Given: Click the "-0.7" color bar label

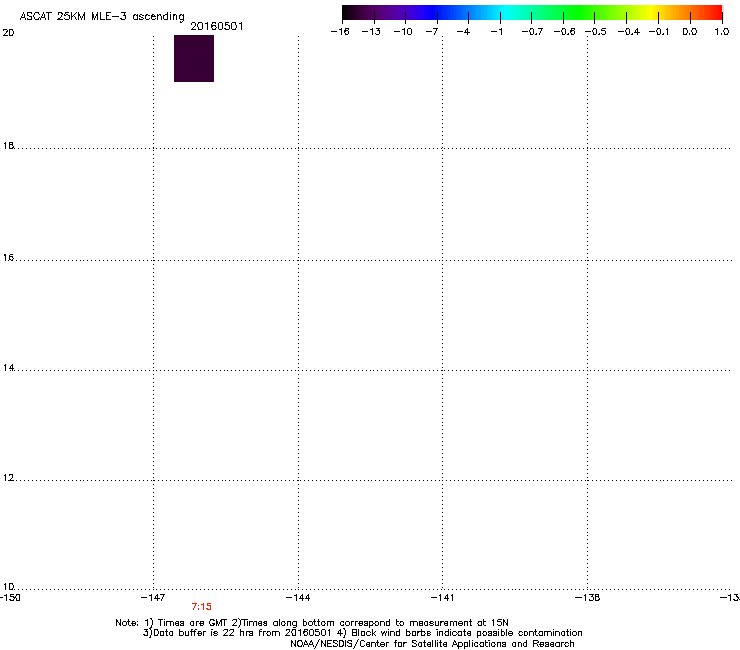Looking at the screenshot, I should (532, 32).
